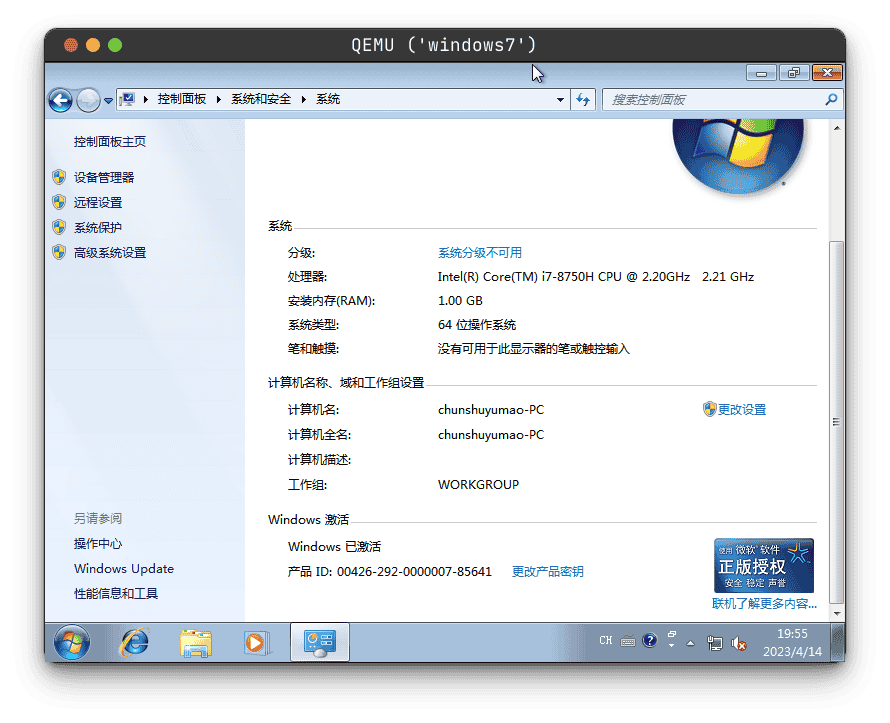Viewport: 890px width, 723px height.
Task: Click shield icon beside 设备管理器
Action: (59, 177)
